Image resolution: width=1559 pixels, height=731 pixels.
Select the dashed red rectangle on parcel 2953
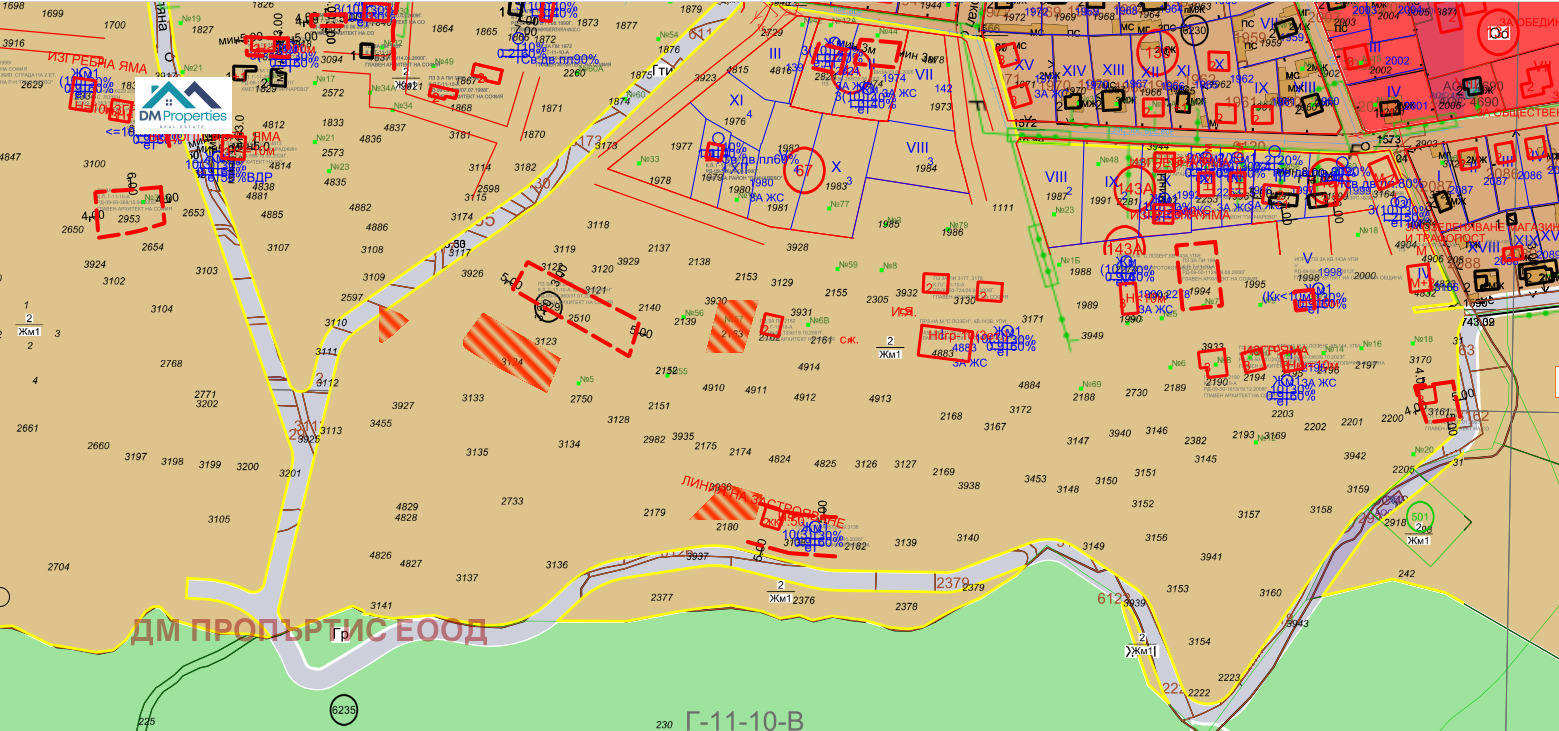point(129,212)
